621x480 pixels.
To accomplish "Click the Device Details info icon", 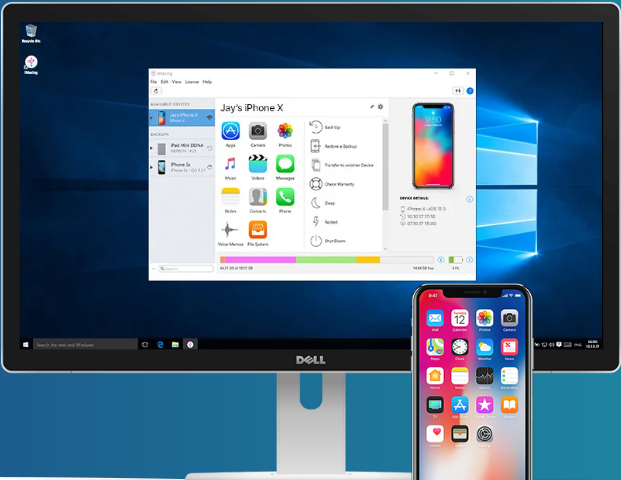I will [x=469, y=199].
